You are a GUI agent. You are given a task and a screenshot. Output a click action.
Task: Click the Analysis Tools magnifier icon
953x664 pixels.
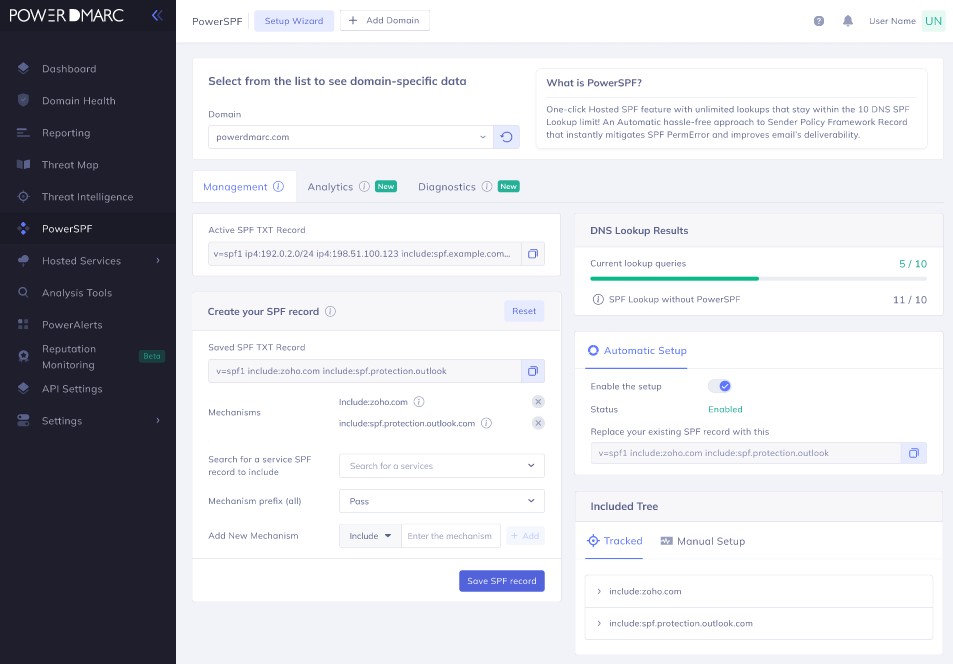(23, 292)
